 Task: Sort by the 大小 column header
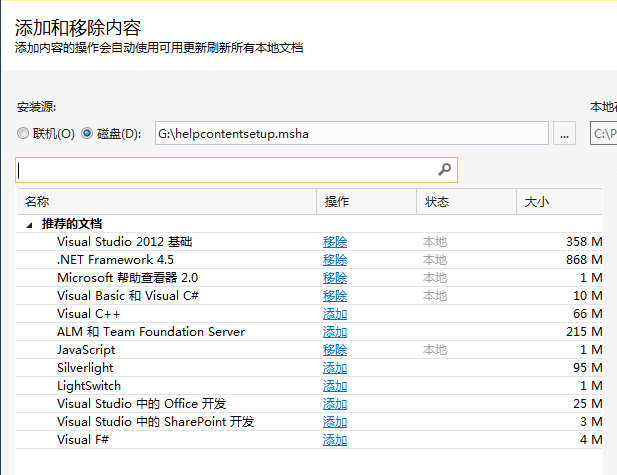click(x=559, y=201)
